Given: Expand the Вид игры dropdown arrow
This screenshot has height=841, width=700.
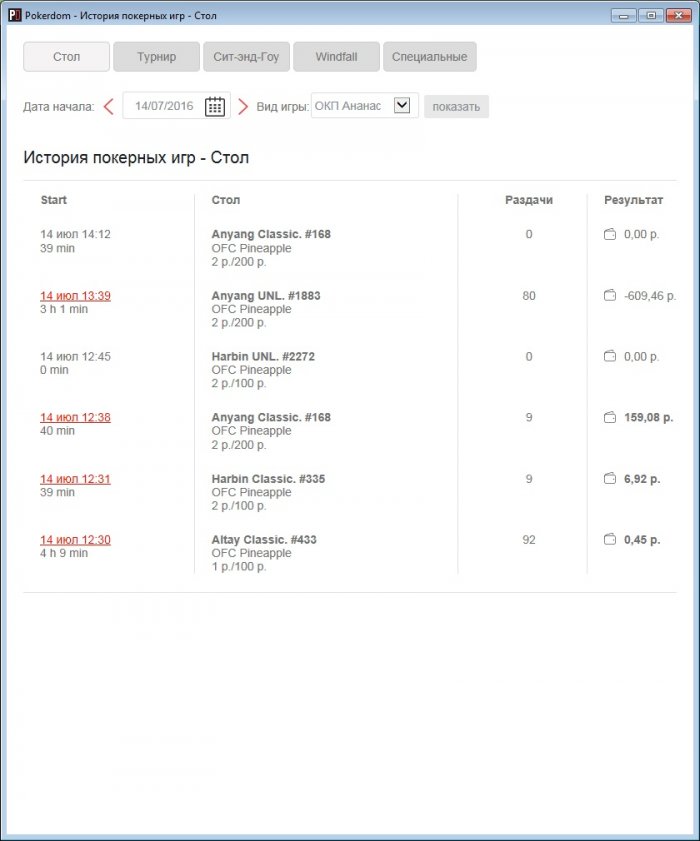Looking at the screenshot, I should [x=402, y=105].
